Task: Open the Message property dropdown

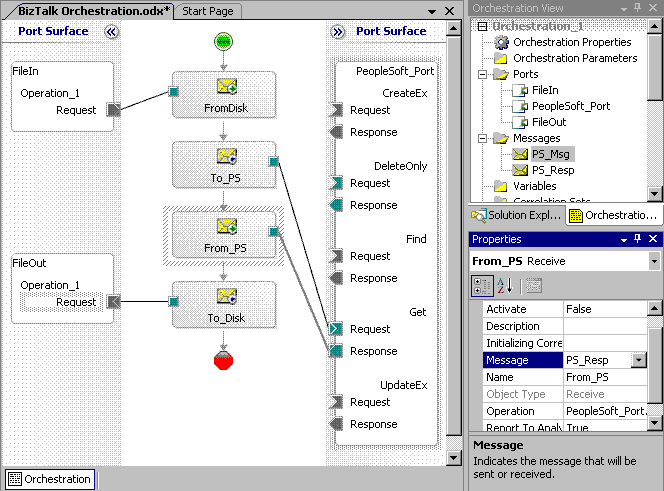Action: (639, 360)
